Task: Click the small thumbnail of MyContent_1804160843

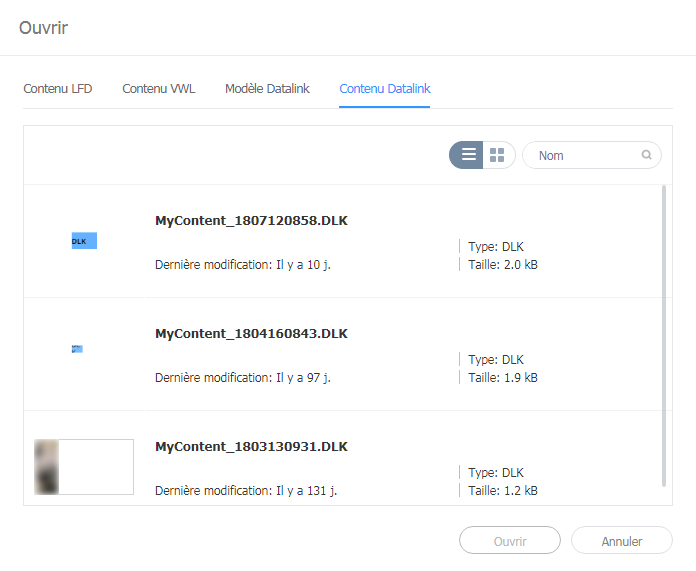Action: (x=77, y=349)
